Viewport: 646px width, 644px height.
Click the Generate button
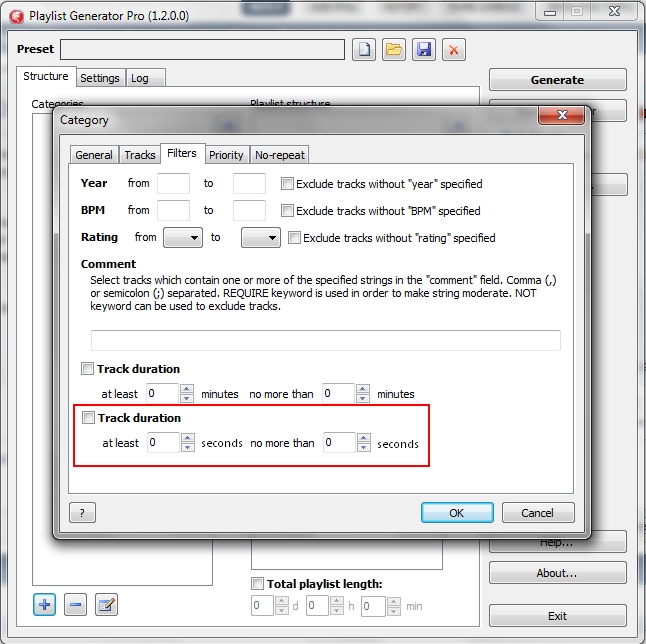point(557,80)
